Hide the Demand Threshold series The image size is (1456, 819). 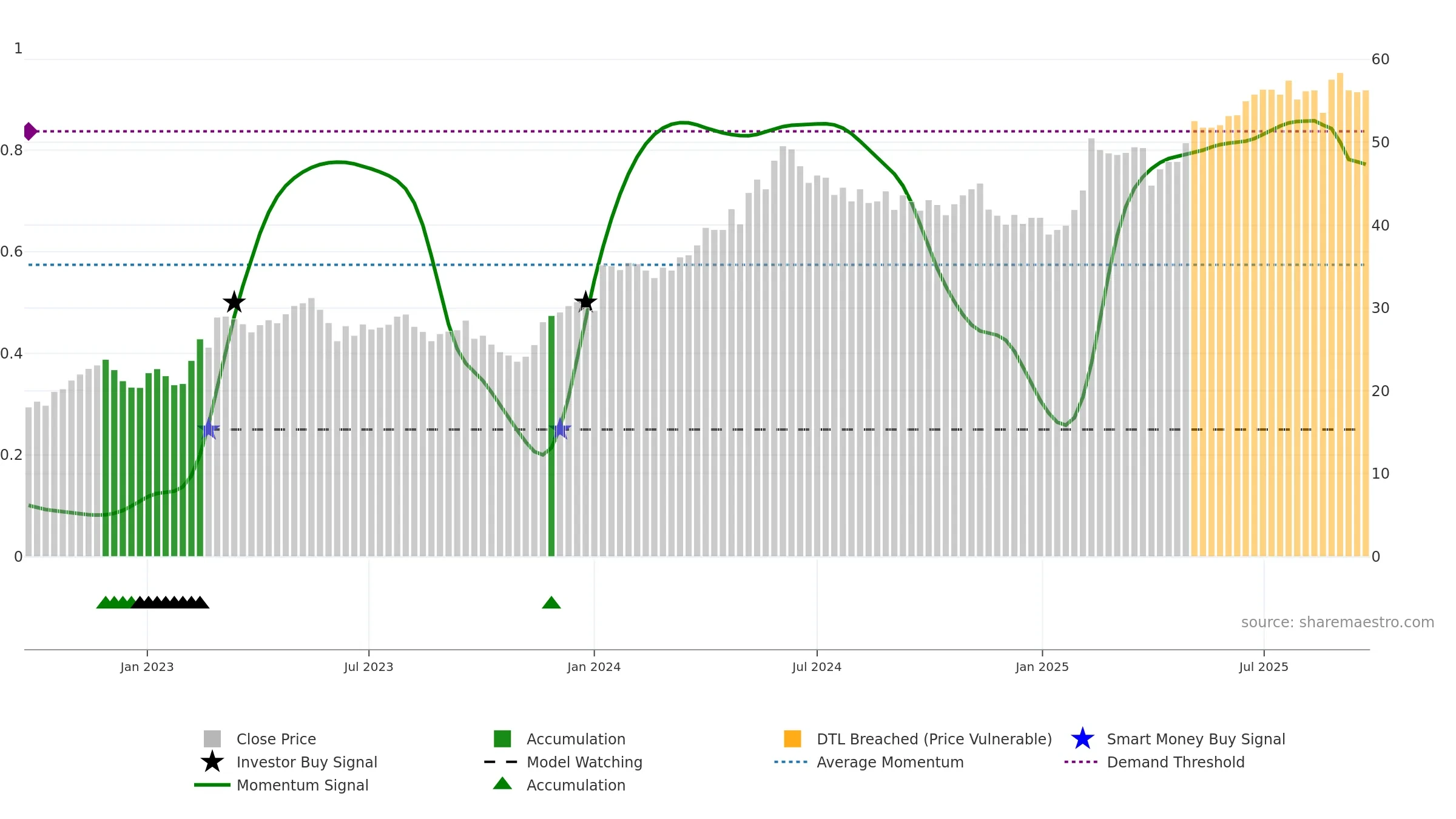(1175, 762)
